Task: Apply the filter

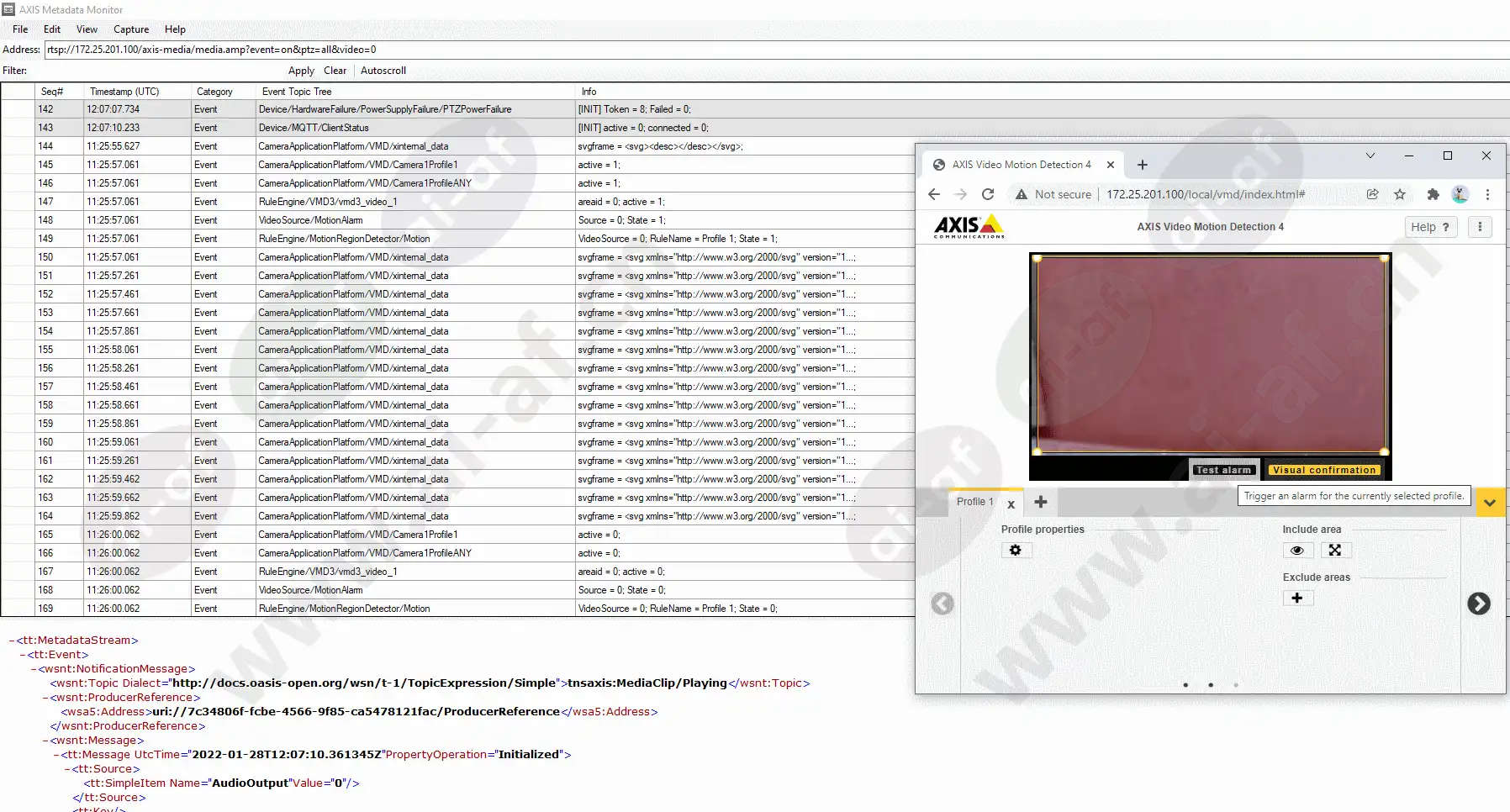Action: tap(301, 71)
